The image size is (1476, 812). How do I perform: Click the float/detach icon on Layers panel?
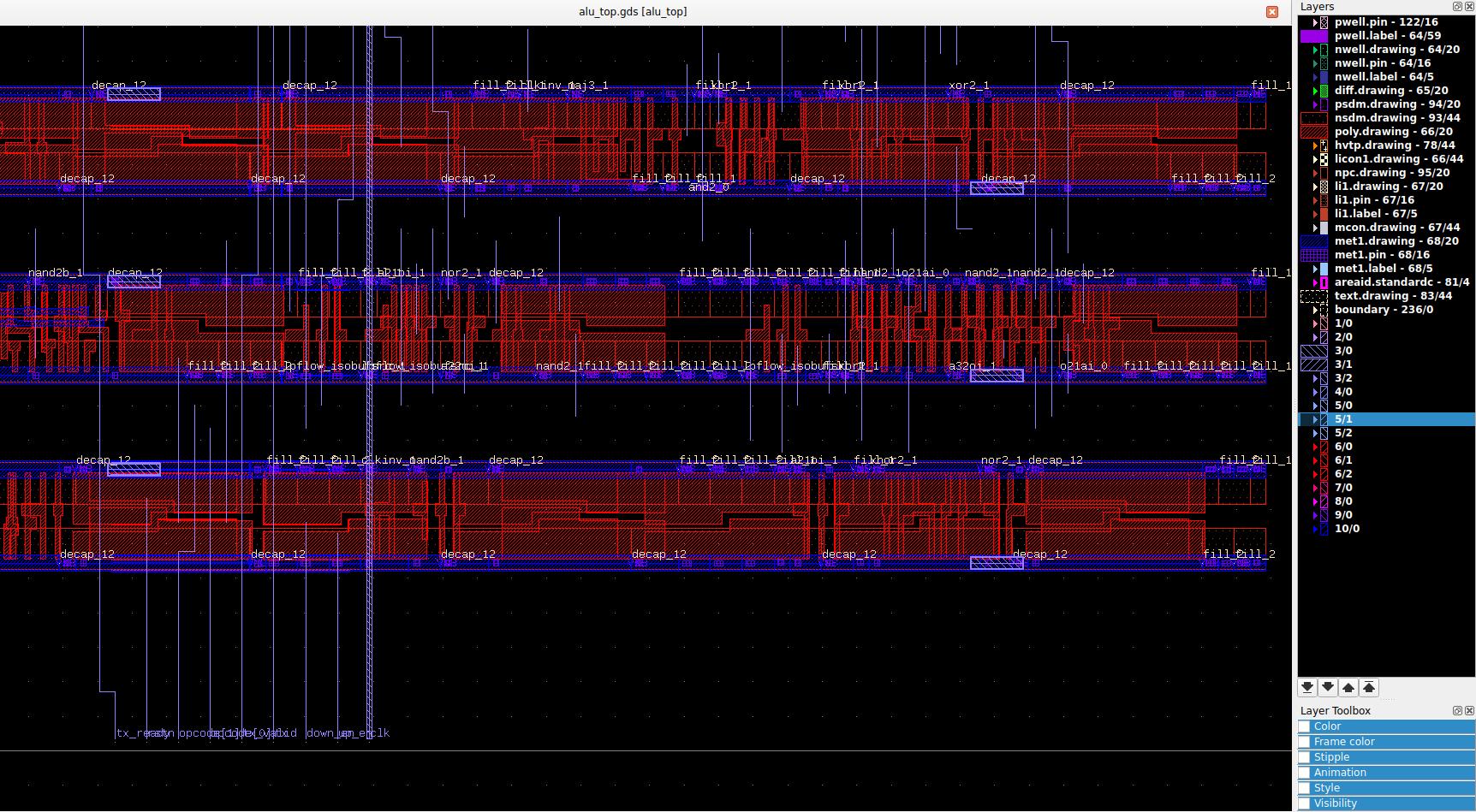(1456, 6)
